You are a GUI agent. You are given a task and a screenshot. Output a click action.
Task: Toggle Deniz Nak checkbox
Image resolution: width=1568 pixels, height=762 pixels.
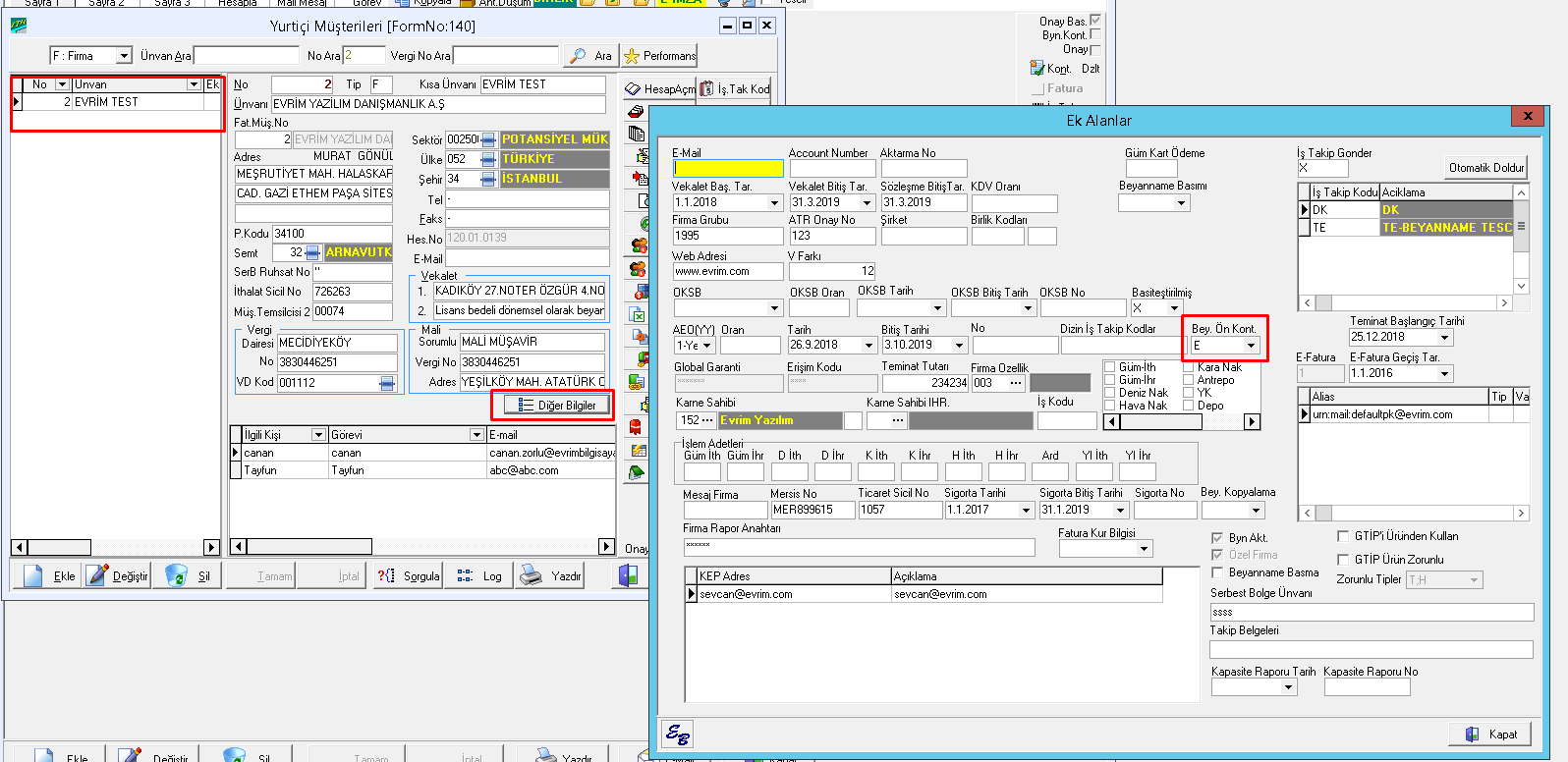[1110, 393]
